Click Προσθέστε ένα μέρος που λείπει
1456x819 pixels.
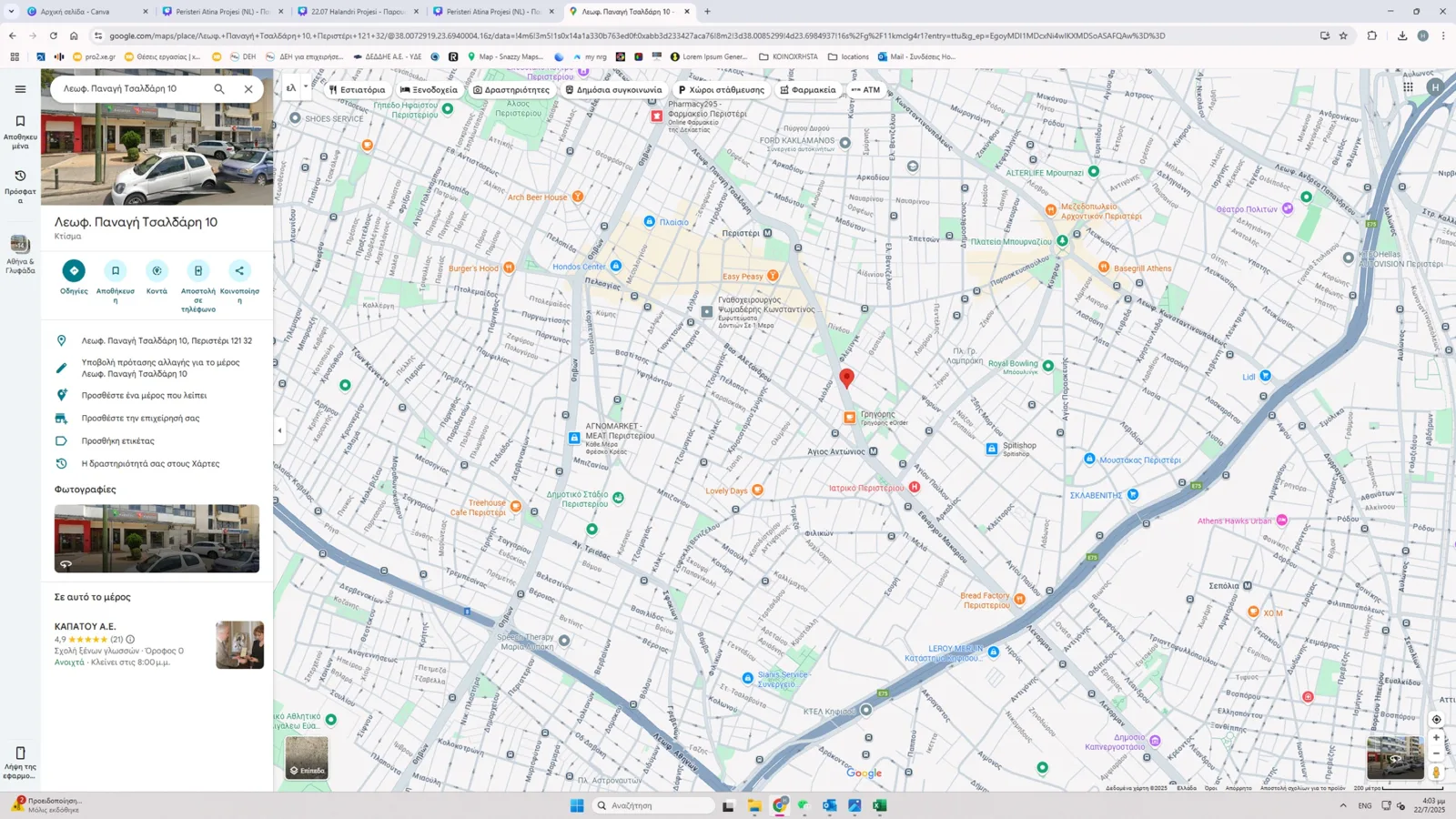(x=157, y=395)
